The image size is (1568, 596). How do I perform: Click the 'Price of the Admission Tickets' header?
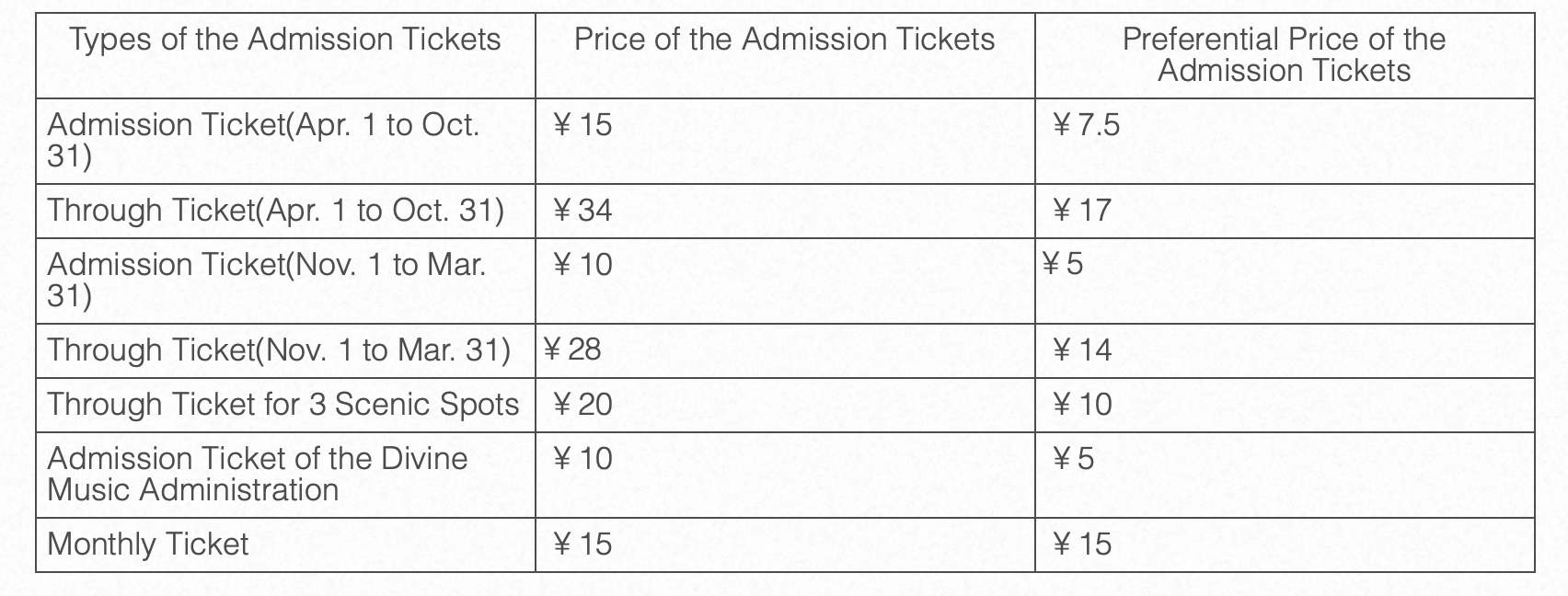[x=784, y=40]
